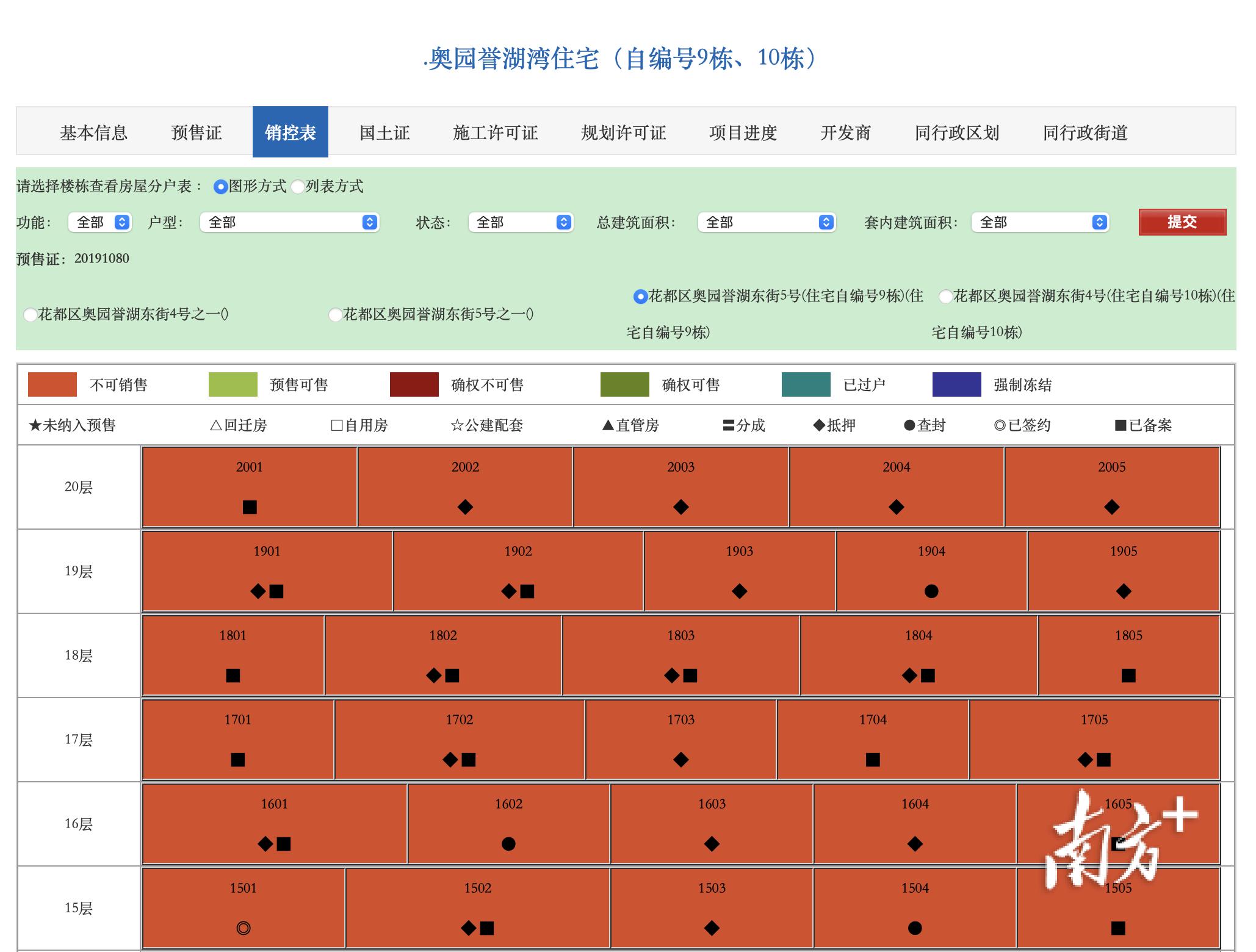The image size is (1256, 952).
Task: Open the 功能 dropdown
Action: coord(100,222)
